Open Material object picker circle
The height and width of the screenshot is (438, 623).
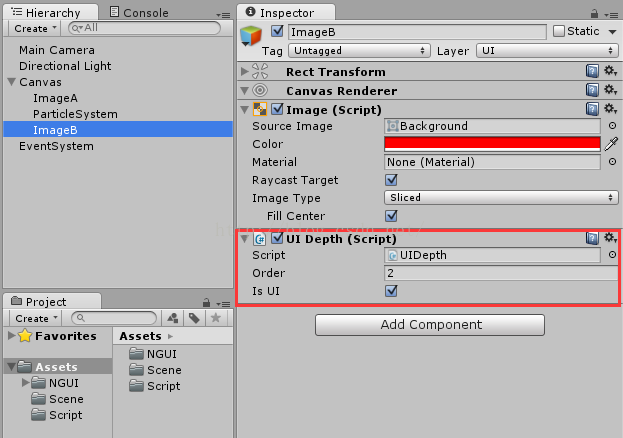pos(612,161)
